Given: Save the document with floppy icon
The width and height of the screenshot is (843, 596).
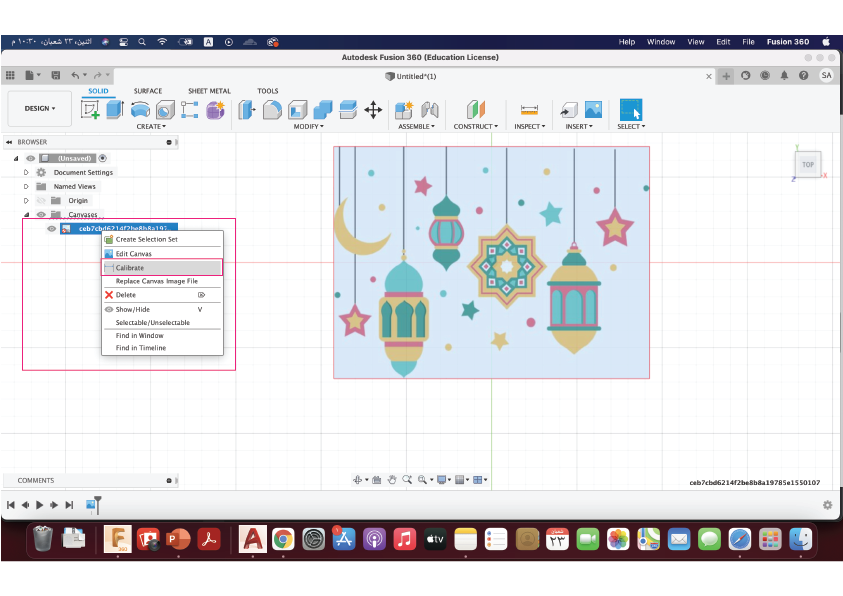Looking at the screenshot, I should pyautogui.click(x=55, y=75).
